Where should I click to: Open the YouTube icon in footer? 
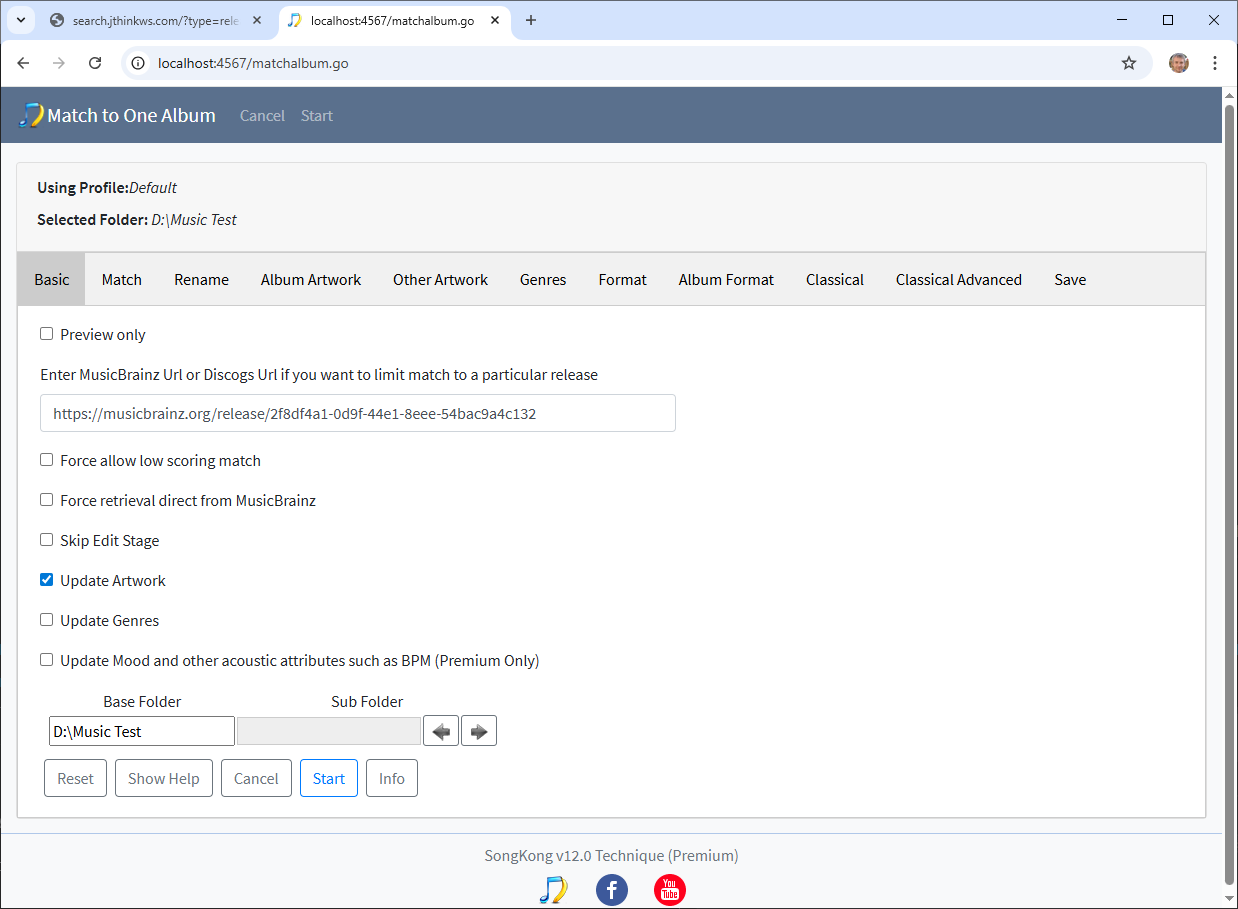tap(669, 889)
